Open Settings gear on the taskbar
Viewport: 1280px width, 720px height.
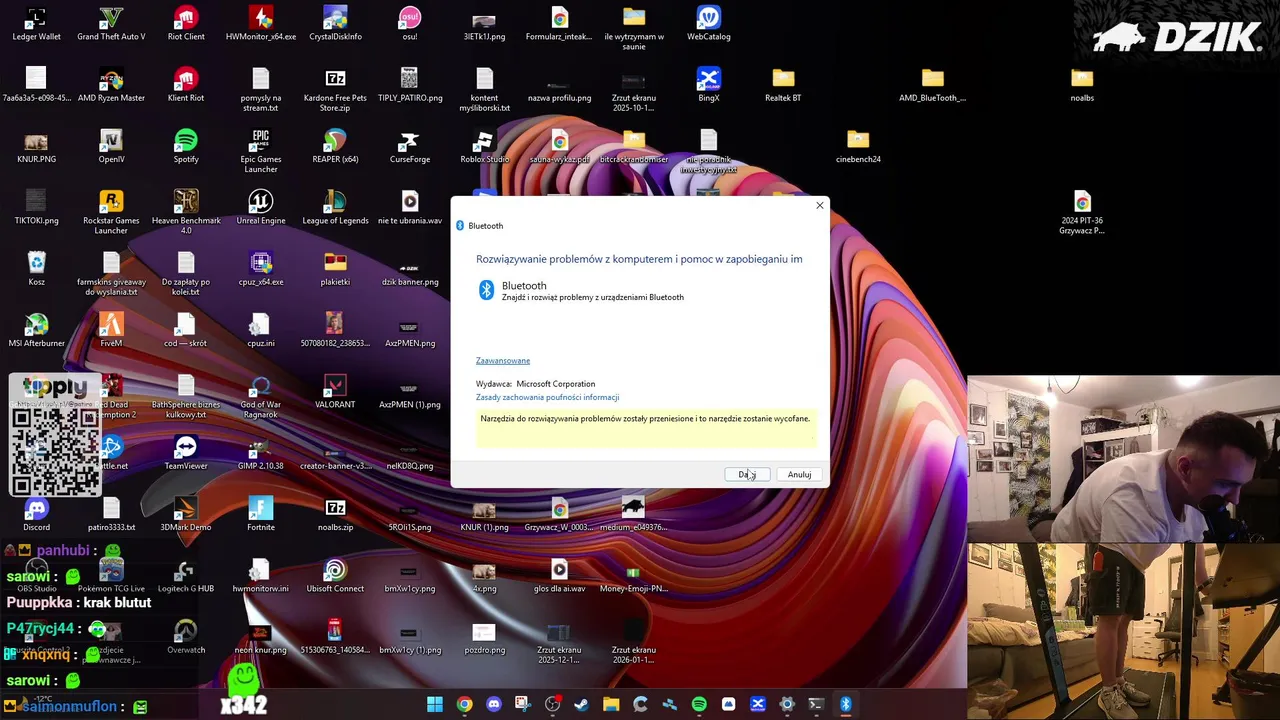[x=787, y=704]
